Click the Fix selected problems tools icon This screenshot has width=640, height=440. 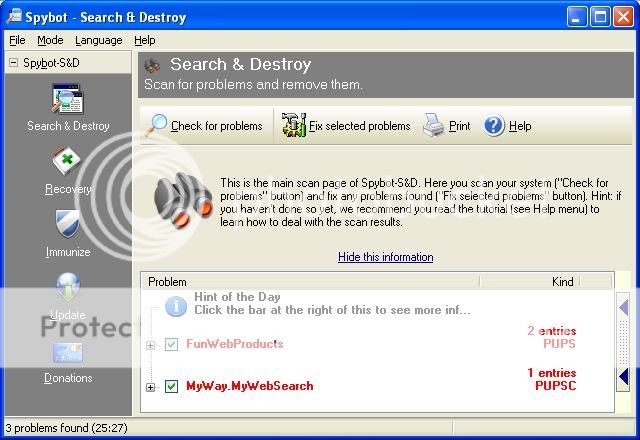point(293,125)
